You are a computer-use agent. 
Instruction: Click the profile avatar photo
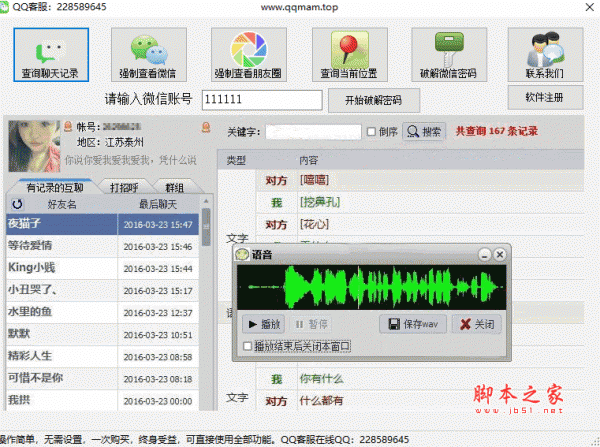tap(34, 146)
